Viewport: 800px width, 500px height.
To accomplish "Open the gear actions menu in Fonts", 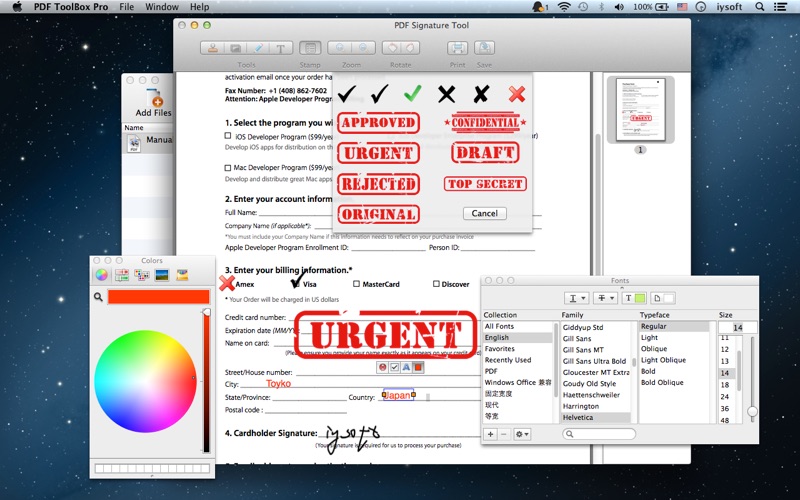I will pos(522,434).
